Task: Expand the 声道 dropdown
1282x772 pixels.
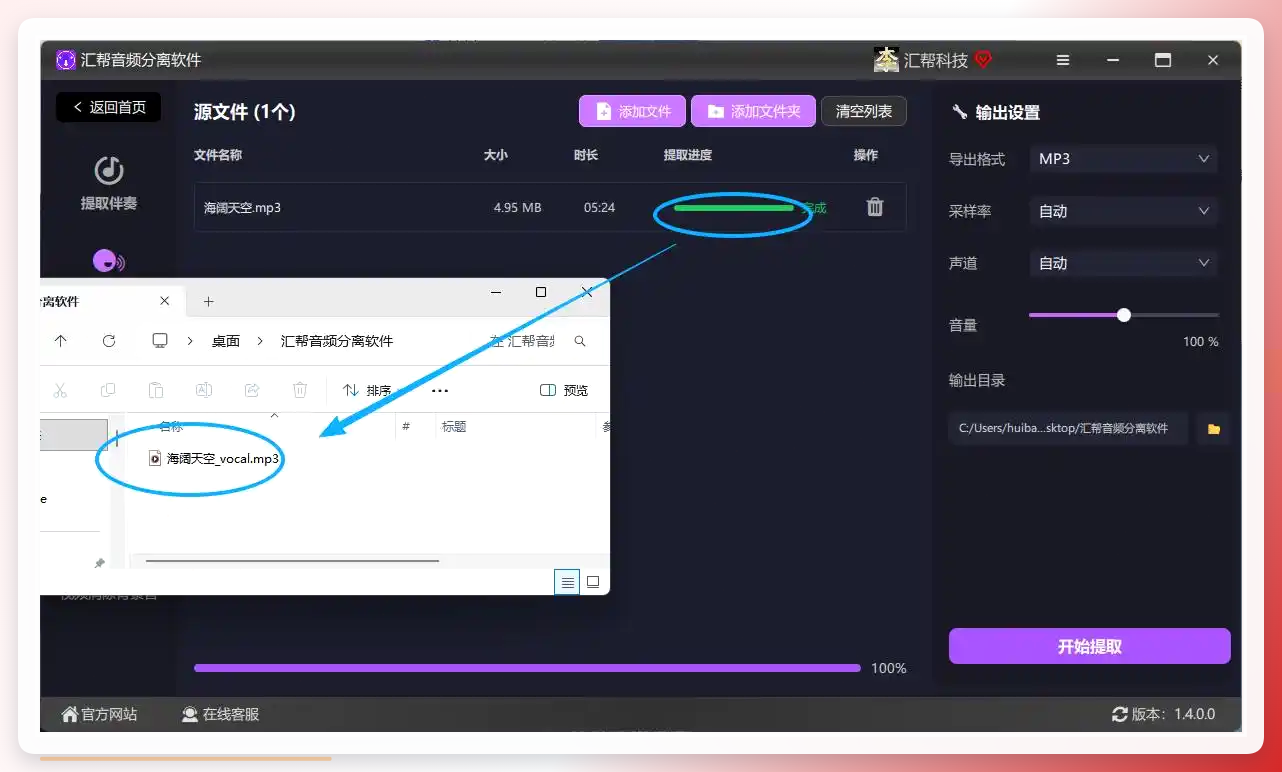Action: 1124,263
